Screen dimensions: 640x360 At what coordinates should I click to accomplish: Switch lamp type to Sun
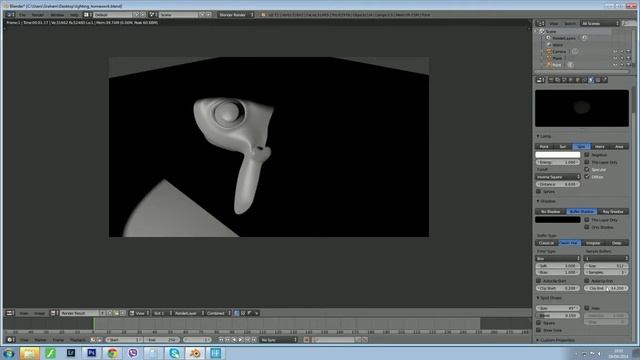pos(563,146)
